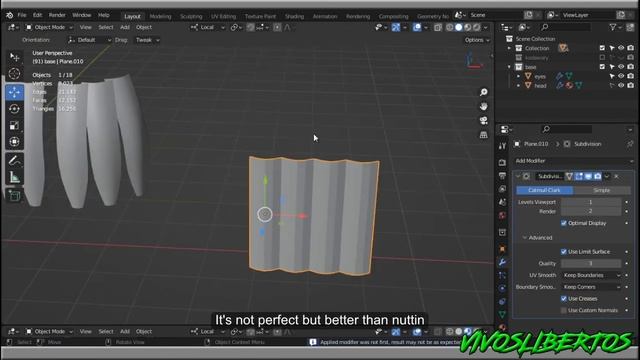Activate the Transform tool
This screenshot has height=360, width=640.
point(15,142)
